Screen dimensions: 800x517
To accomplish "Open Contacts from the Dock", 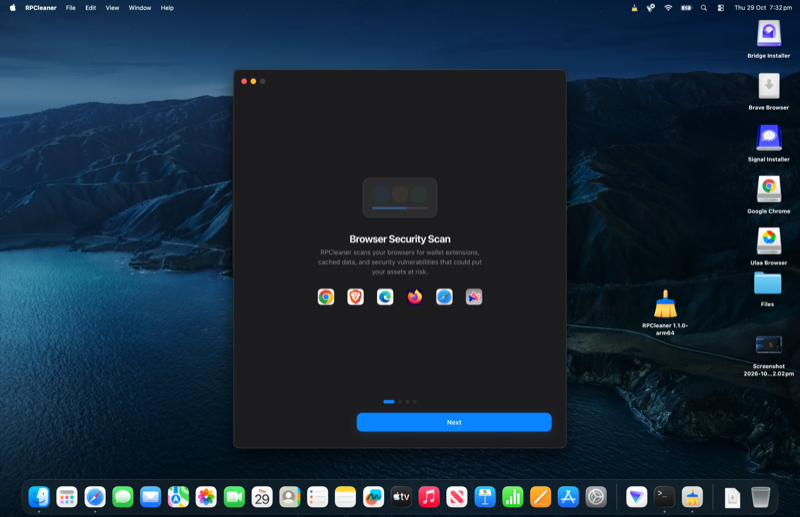I will [x=290, y=497].
